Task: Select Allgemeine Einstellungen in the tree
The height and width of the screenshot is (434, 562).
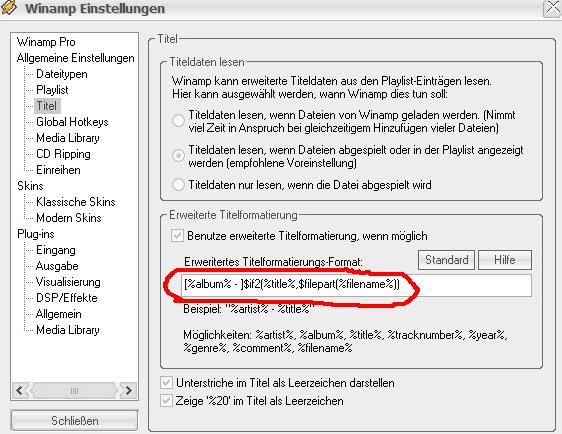Action: point(76,58)
